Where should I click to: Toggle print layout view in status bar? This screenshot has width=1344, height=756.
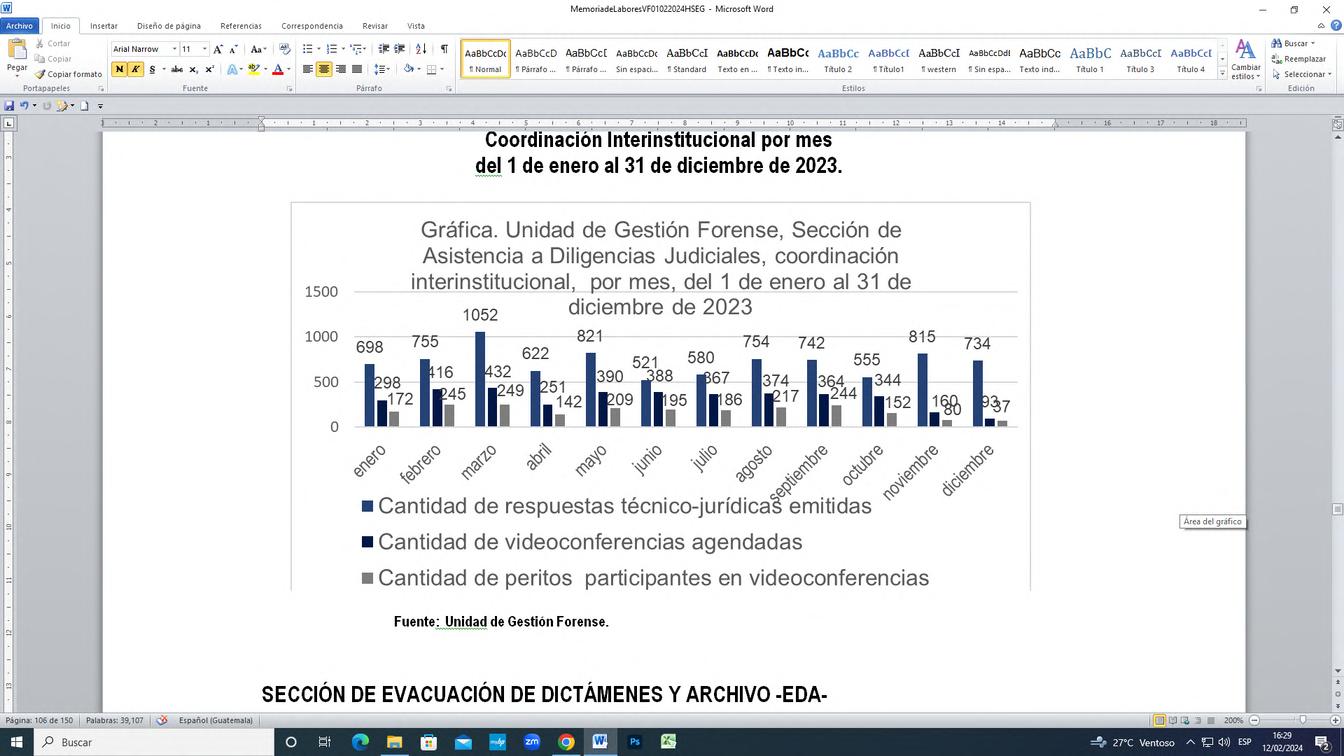click(1160, 721)
